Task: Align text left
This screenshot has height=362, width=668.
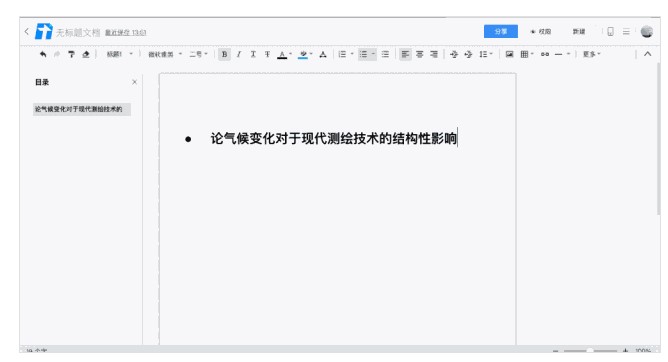Action: [x=405, y=54]
